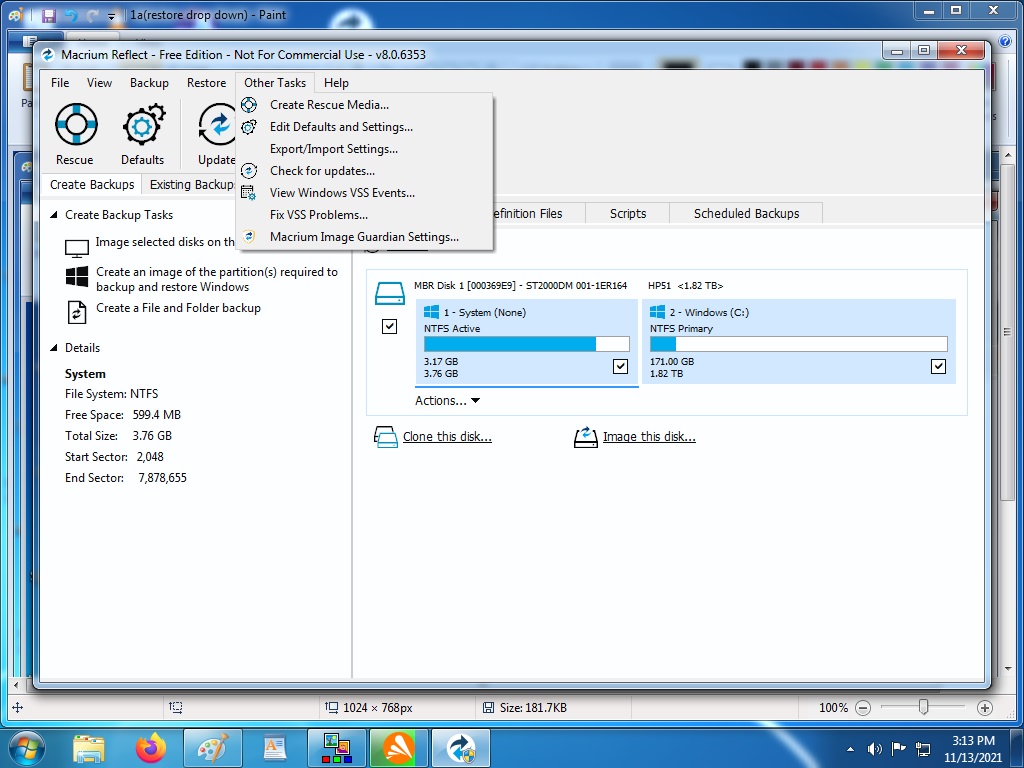Open the Scripts tab
This screenshot has height=768, width=1024.
point(628,214)
